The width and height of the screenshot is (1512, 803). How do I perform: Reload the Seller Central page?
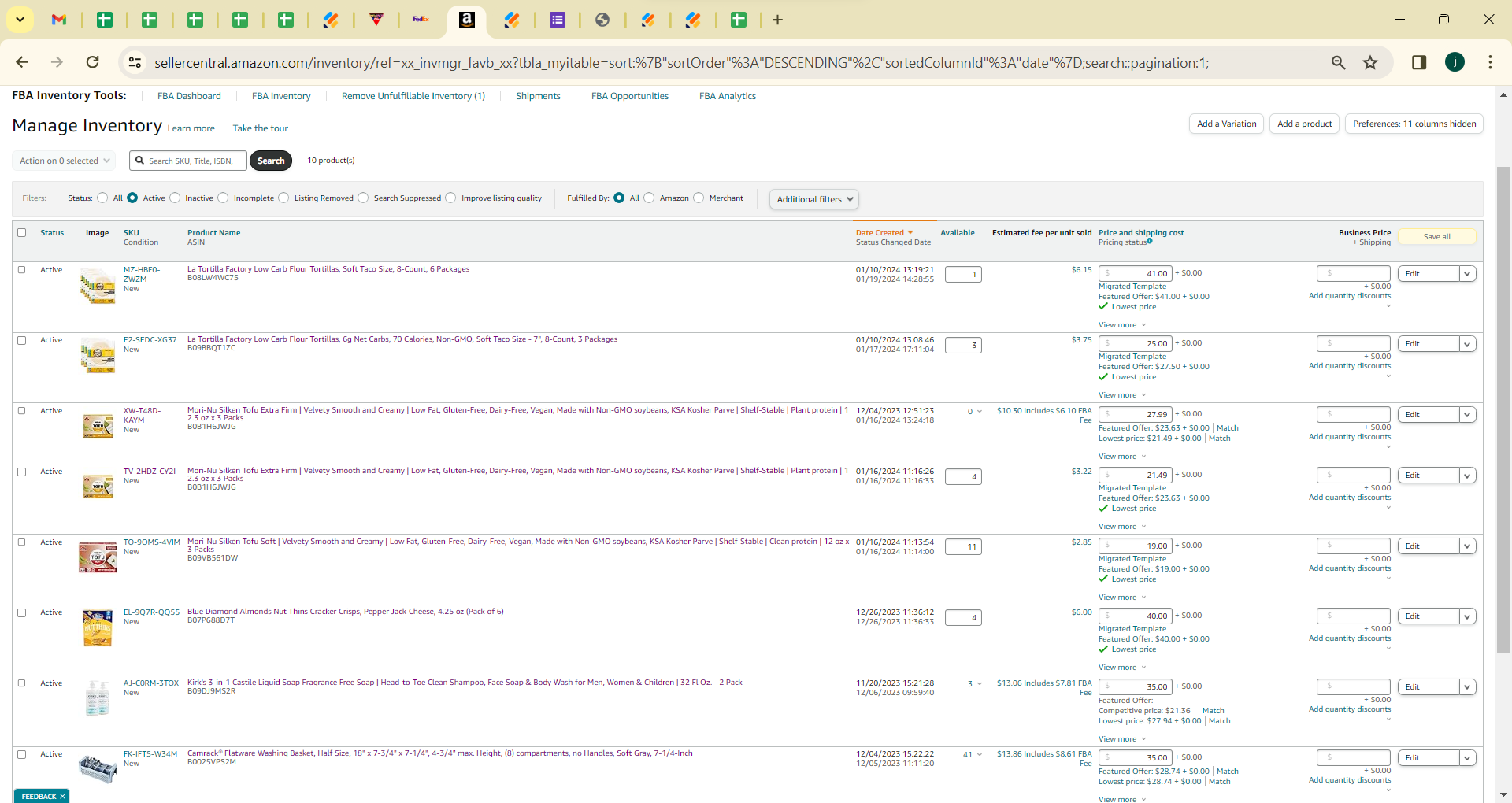92,62
